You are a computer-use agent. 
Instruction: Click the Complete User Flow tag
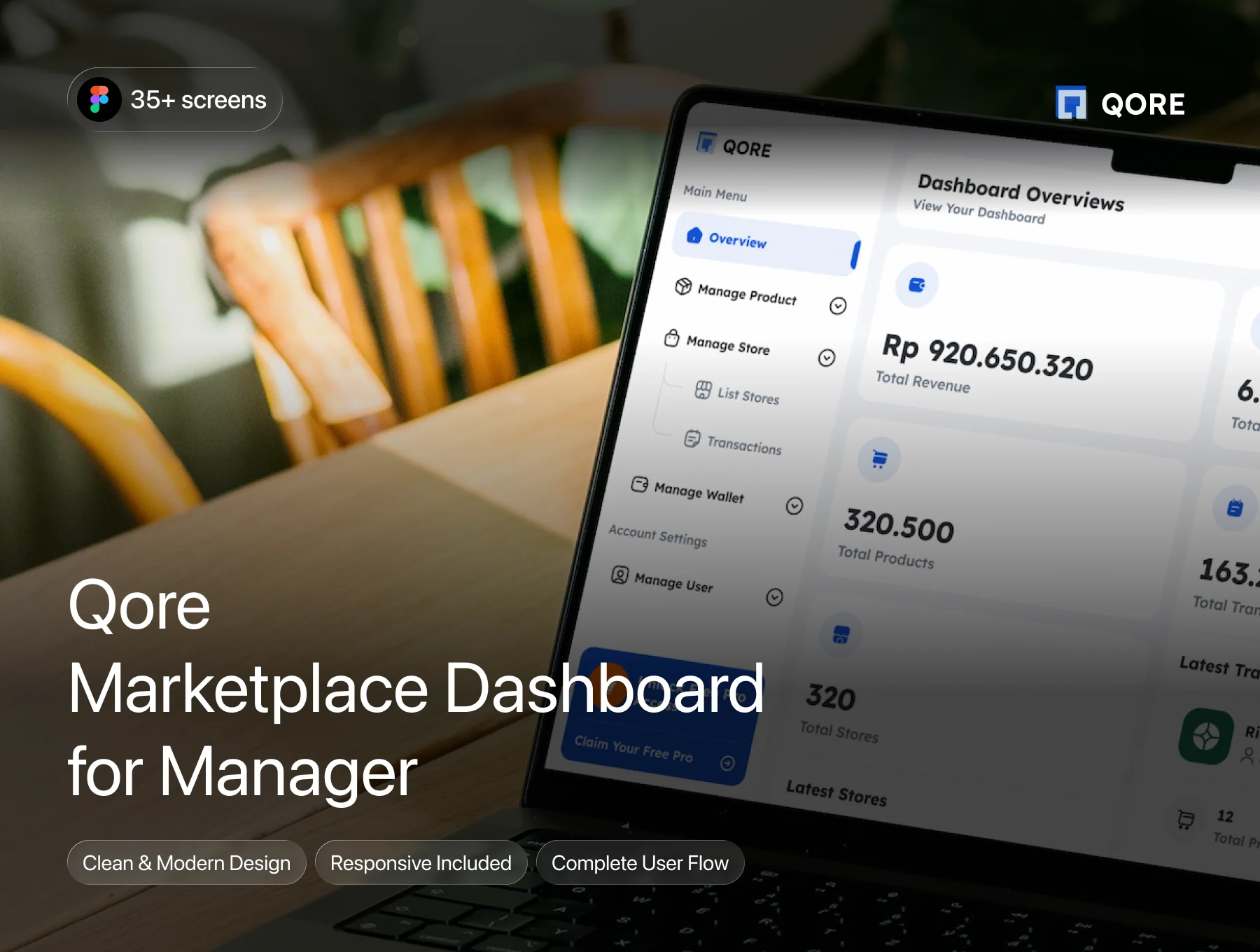coord(640,862)
